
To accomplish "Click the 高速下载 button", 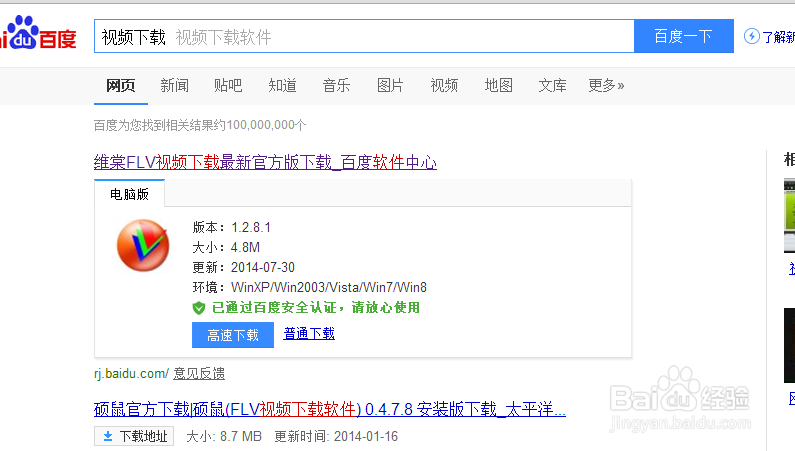I will tap(233, 335).
